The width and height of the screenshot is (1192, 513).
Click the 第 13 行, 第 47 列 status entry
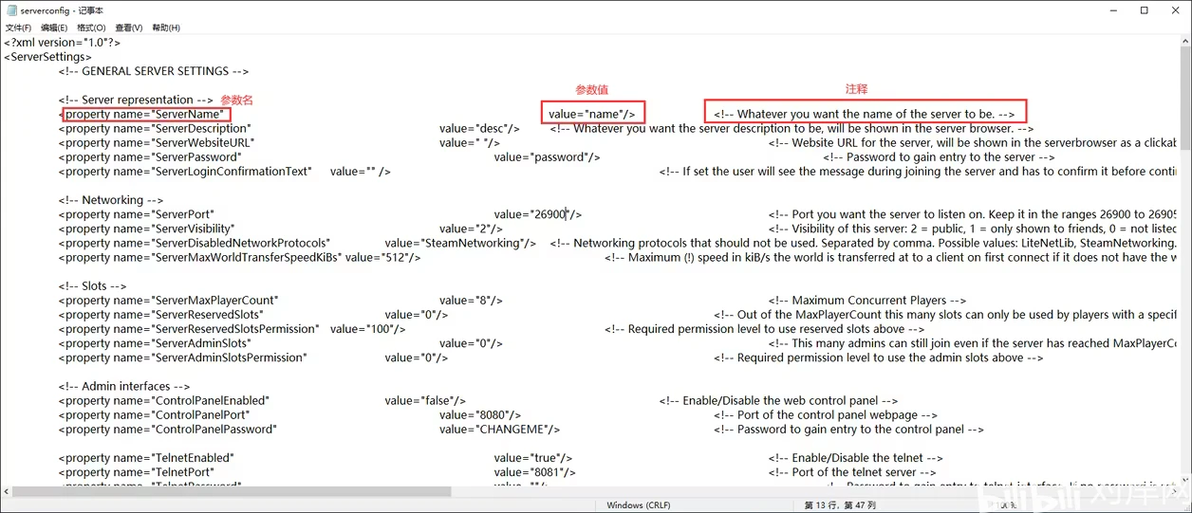(x=840, y=505)
